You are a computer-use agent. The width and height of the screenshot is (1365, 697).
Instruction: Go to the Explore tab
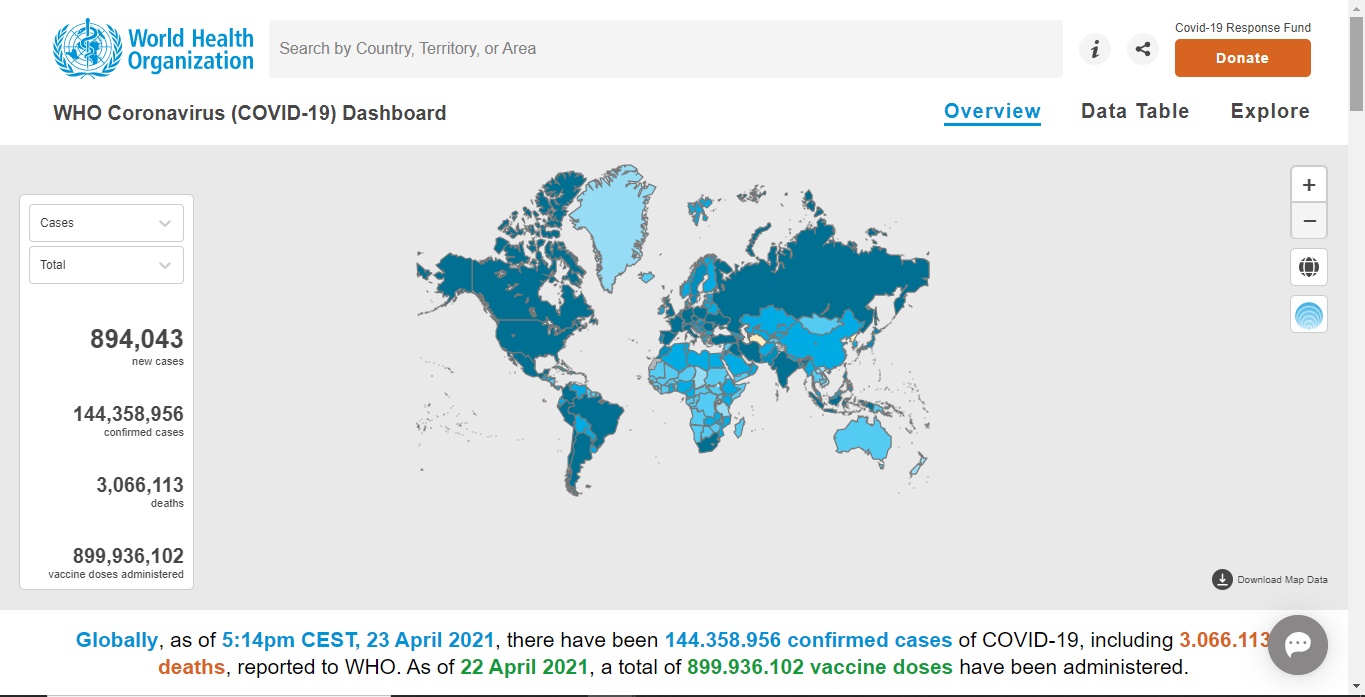click(1270, 111)
